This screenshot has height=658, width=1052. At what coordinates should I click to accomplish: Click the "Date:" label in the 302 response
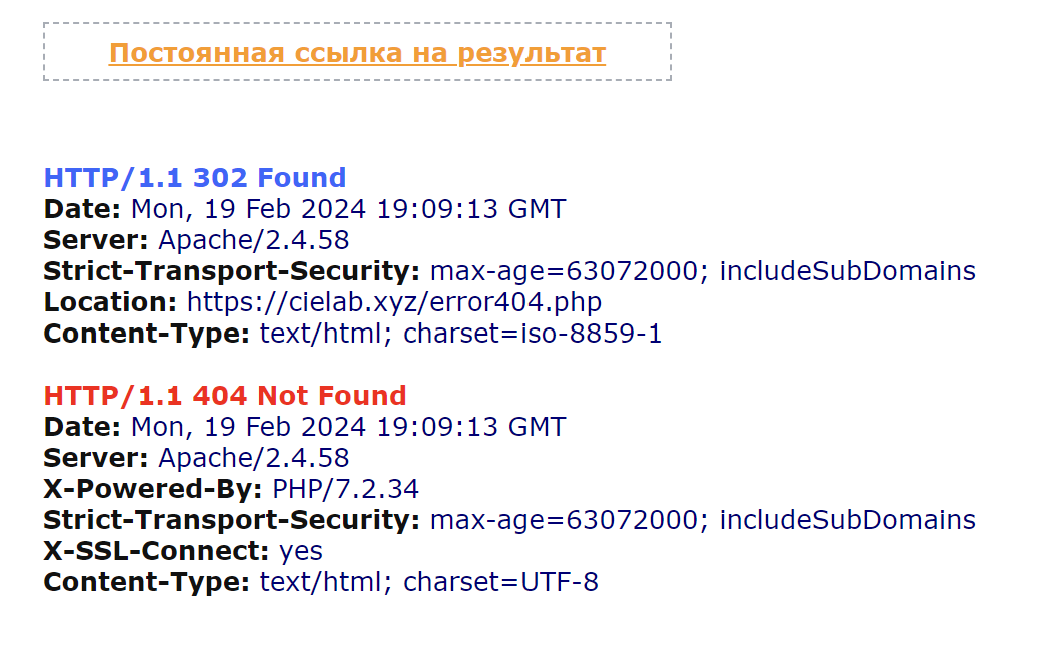pos(83,209)
